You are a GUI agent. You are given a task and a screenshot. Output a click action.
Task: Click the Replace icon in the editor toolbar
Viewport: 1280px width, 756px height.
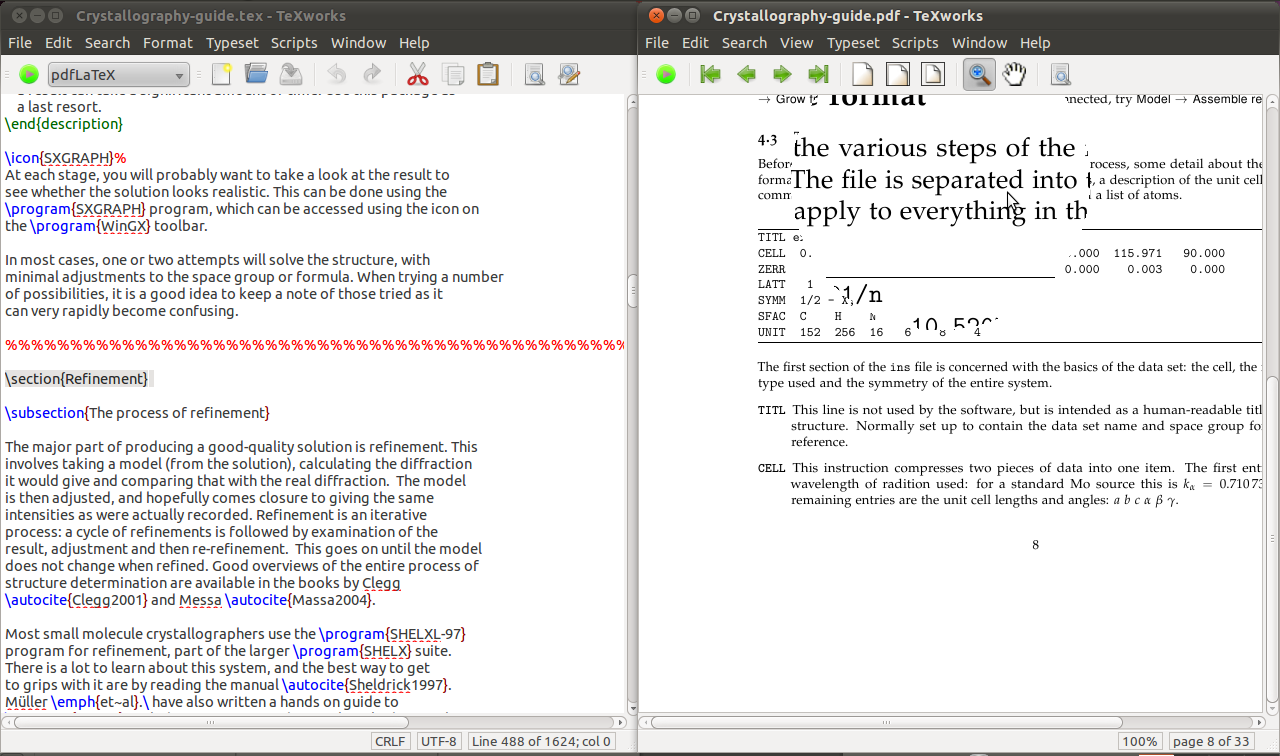coord(569,74)
